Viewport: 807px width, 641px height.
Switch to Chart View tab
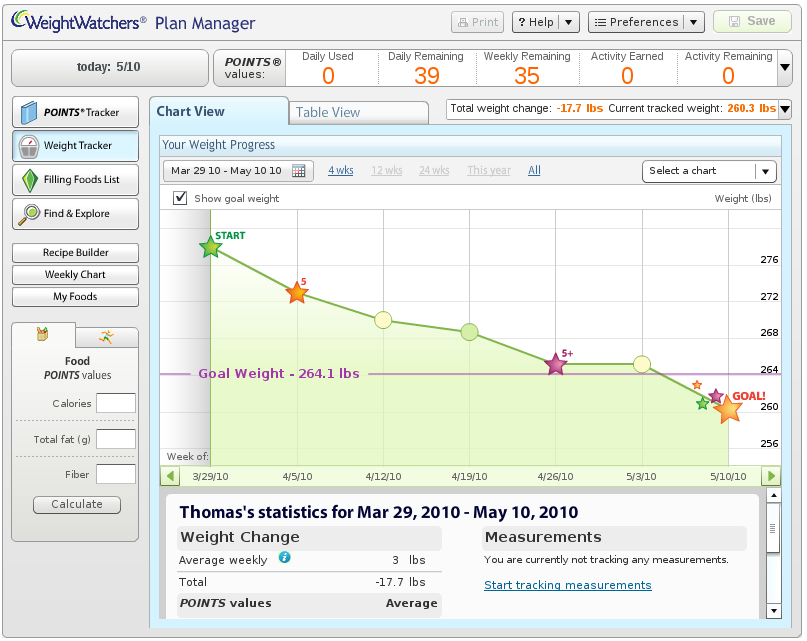(x=219, y=112)
